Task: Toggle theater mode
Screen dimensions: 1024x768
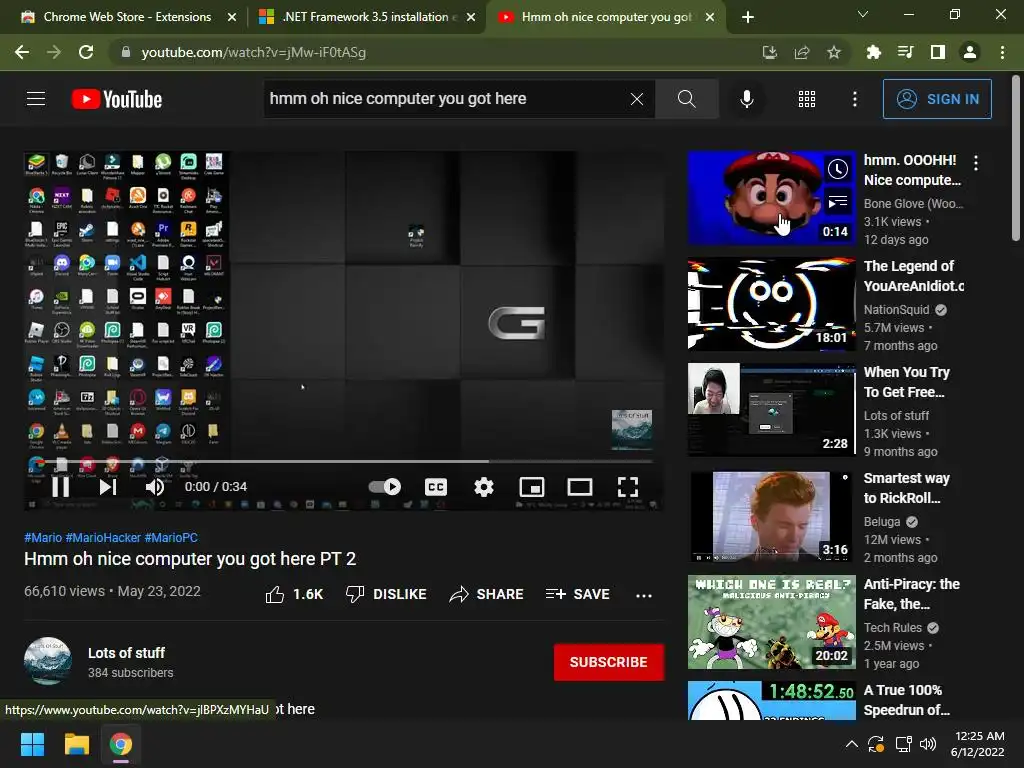Action: pyautogui.click(x=579, y=487)
